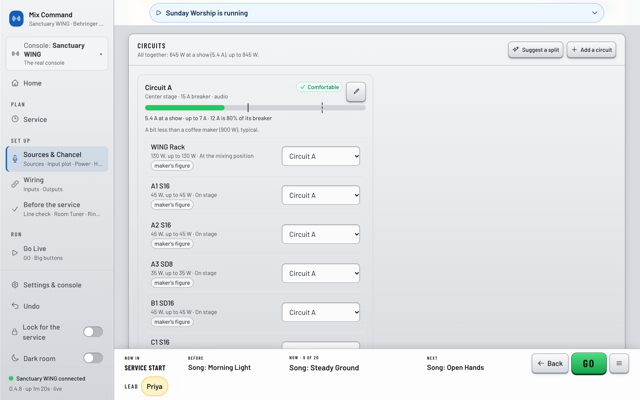
Task: Click the Settings gear icon
Action: (x=15, y=285)
